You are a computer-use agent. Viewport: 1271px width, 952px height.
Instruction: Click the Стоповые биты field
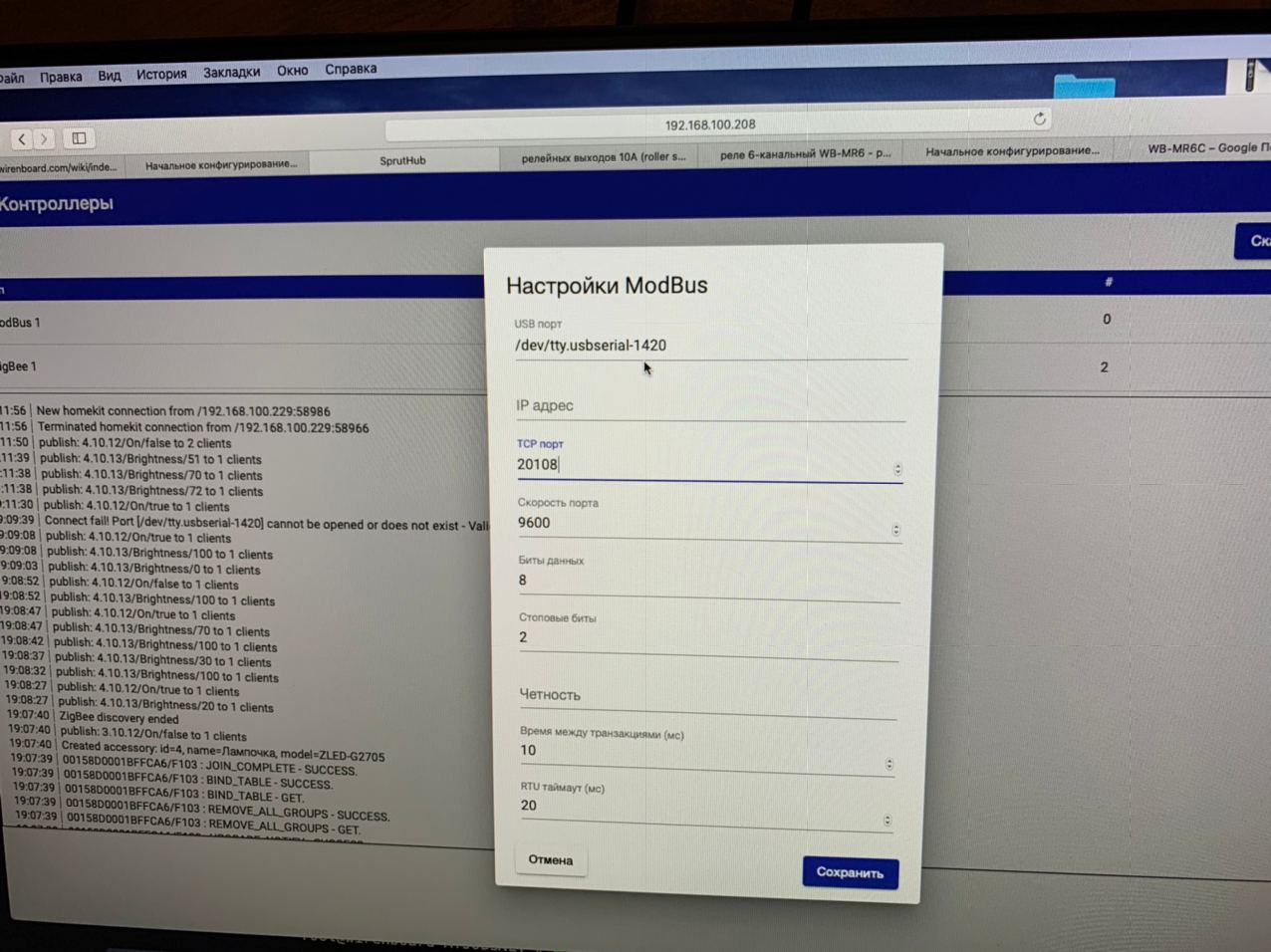708,637
